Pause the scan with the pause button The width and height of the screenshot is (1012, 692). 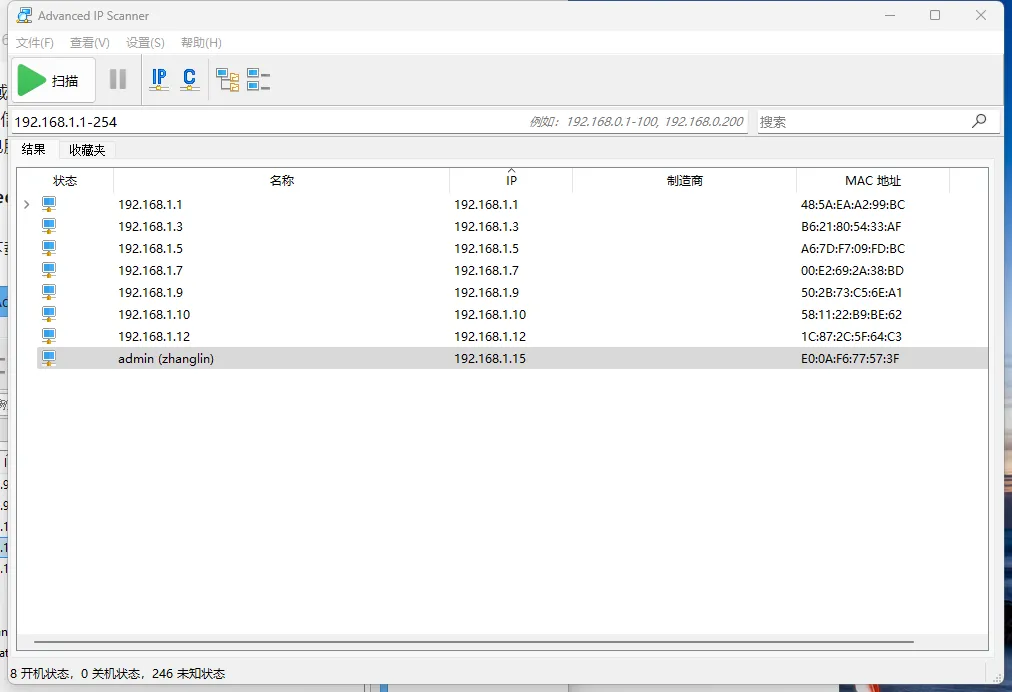click(x=118, y=79)
